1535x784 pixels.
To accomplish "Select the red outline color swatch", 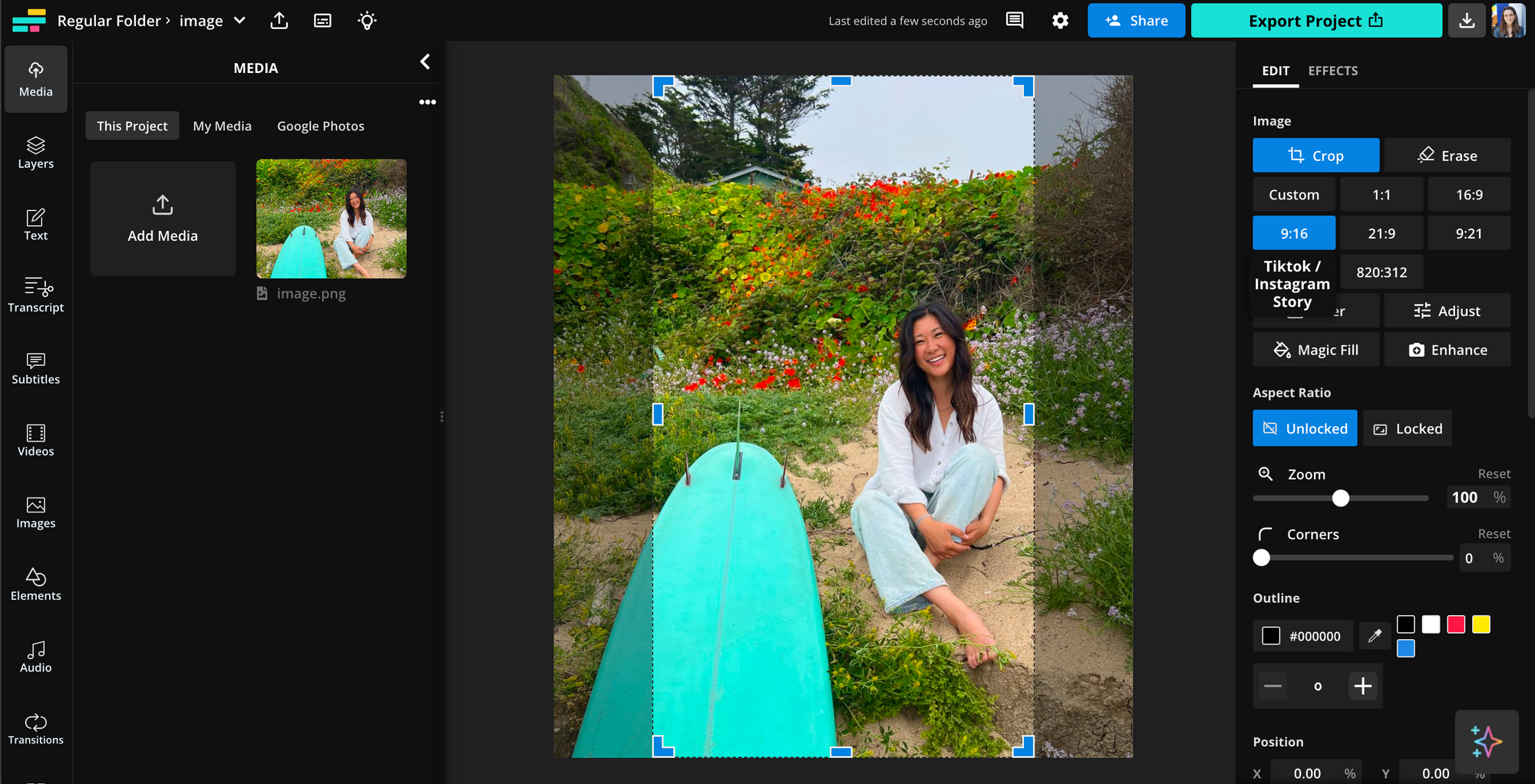I will click(1456, 624).
